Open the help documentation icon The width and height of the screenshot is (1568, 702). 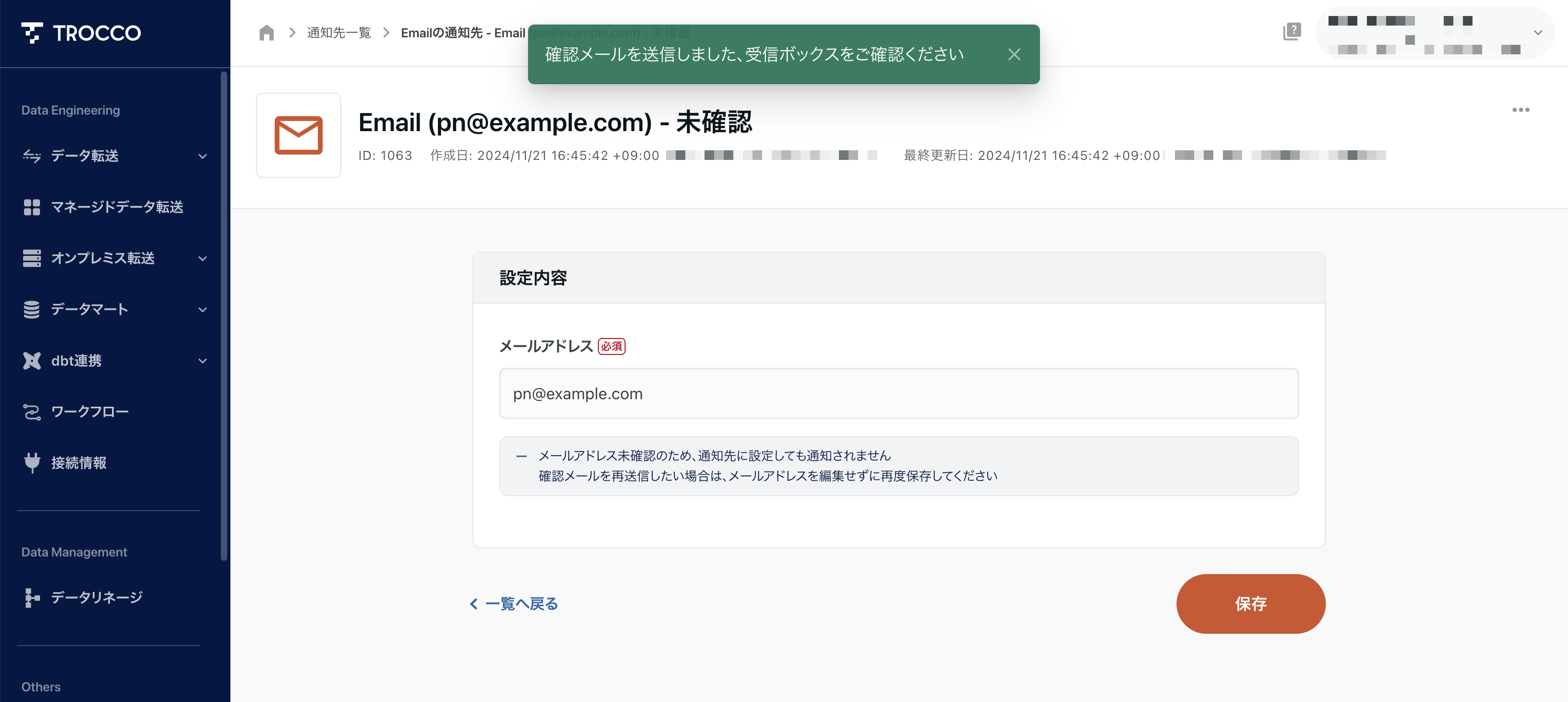1292,31
